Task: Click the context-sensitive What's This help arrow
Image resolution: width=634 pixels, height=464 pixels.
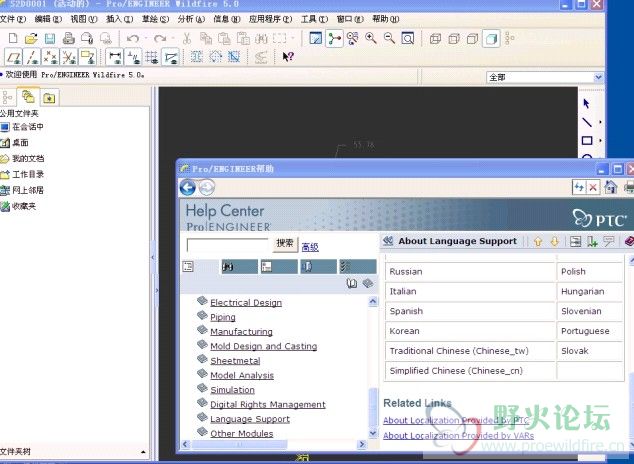Action: 288,57
